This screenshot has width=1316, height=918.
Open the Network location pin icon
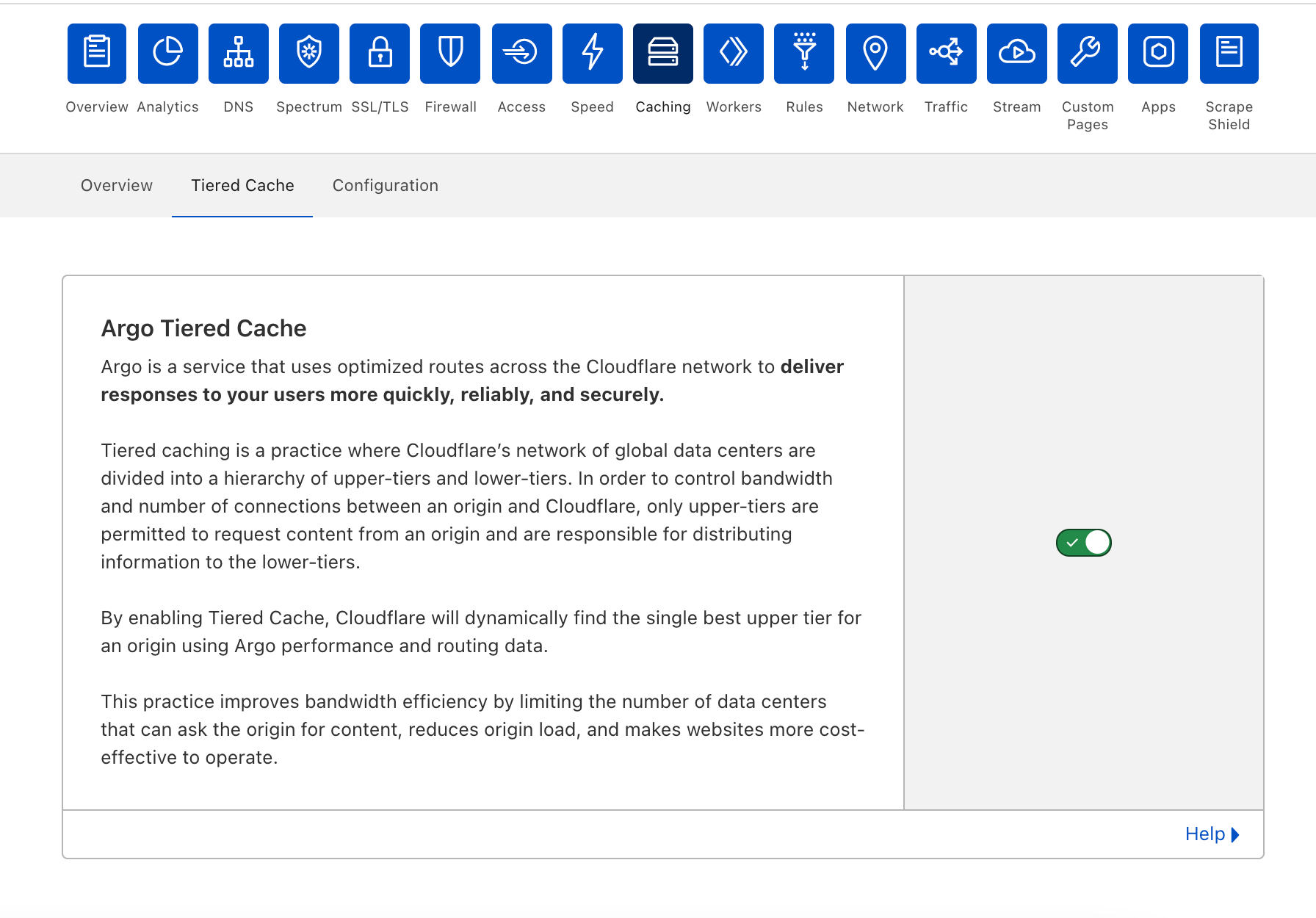click(875, 54)
